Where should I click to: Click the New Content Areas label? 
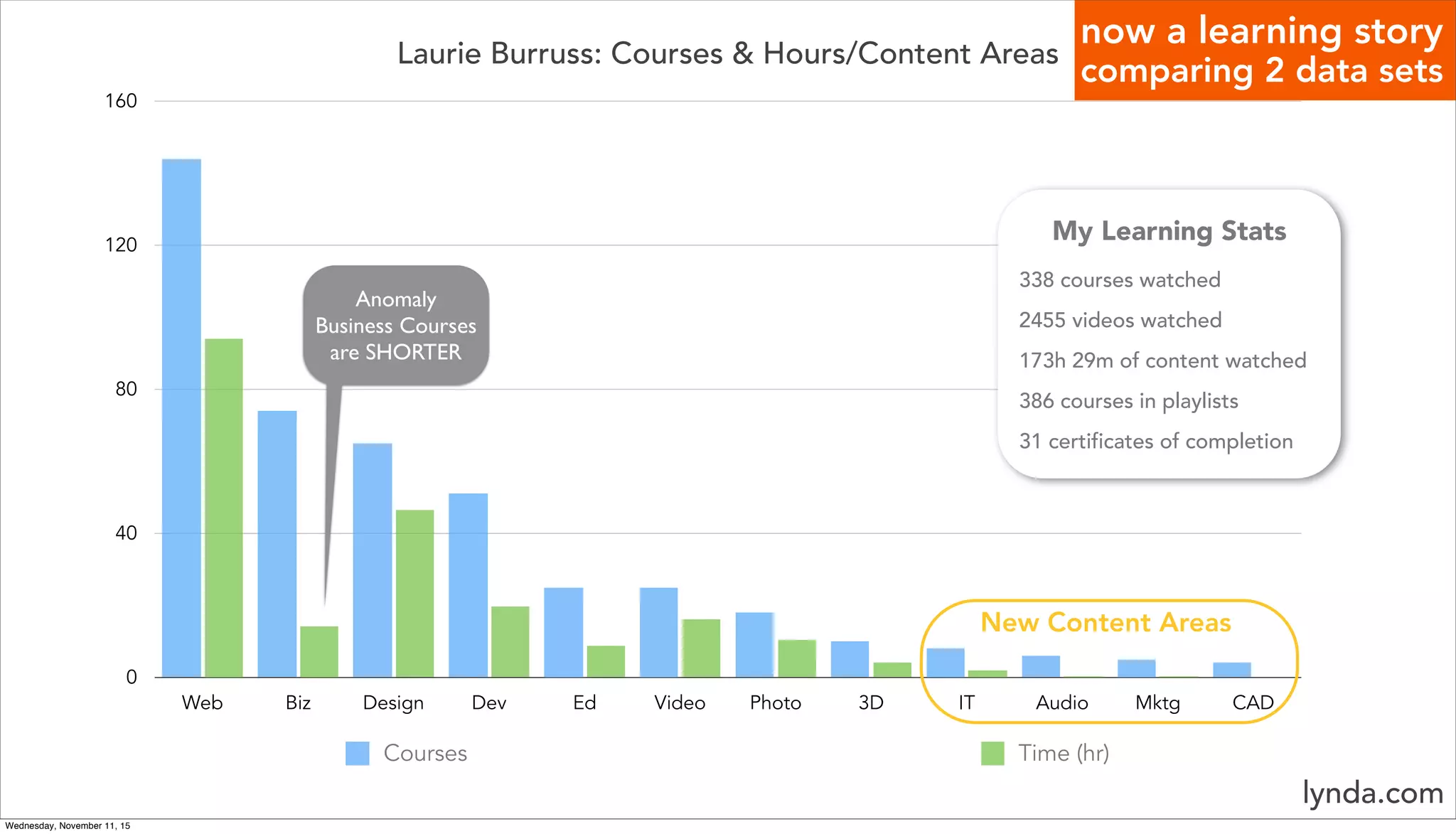pos(1106,622)
